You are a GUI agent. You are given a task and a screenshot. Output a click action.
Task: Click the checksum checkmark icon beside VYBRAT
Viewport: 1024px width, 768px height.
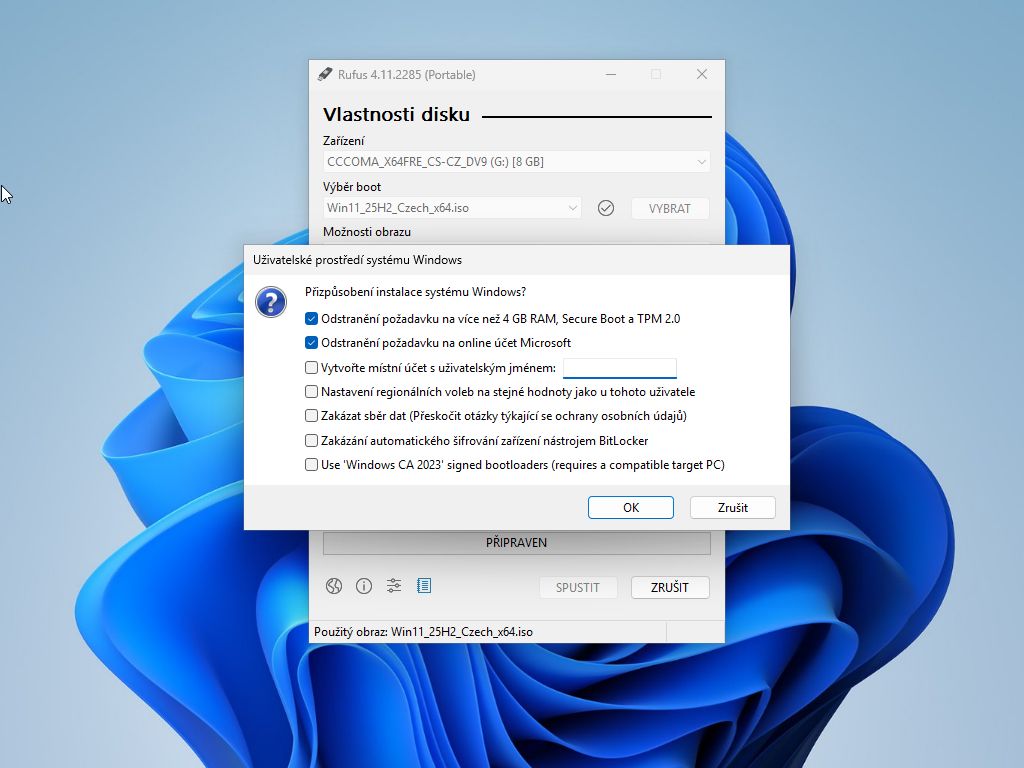pos(605,208)
